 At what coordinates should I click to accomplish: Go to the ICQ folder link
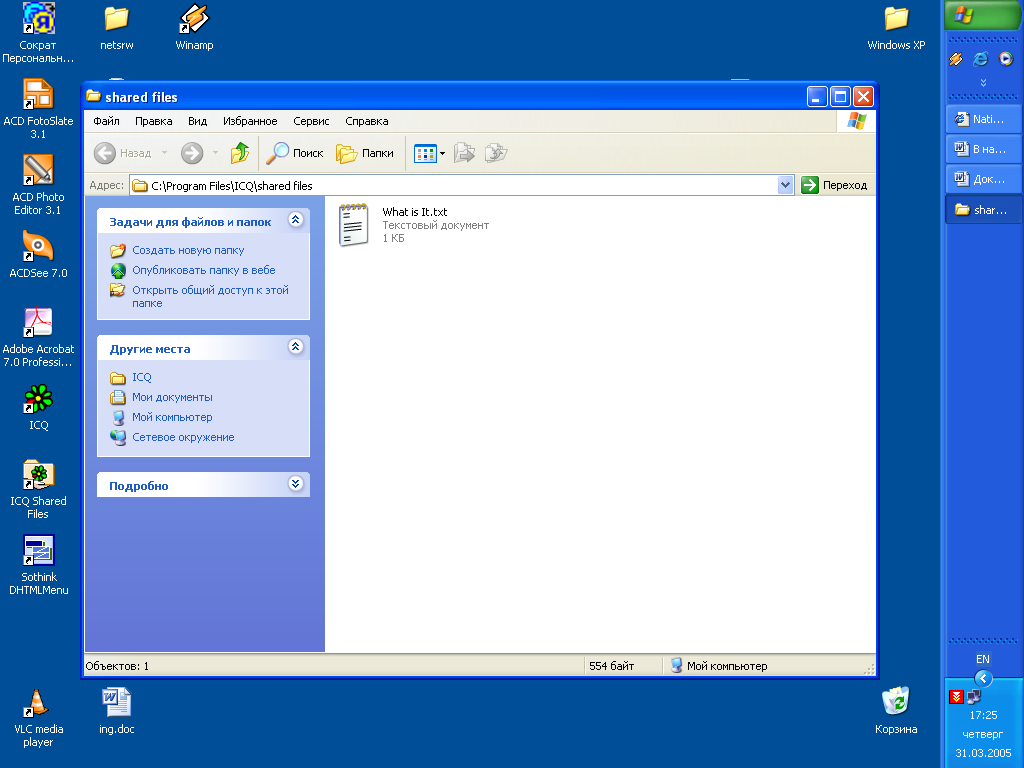point(142,377)
